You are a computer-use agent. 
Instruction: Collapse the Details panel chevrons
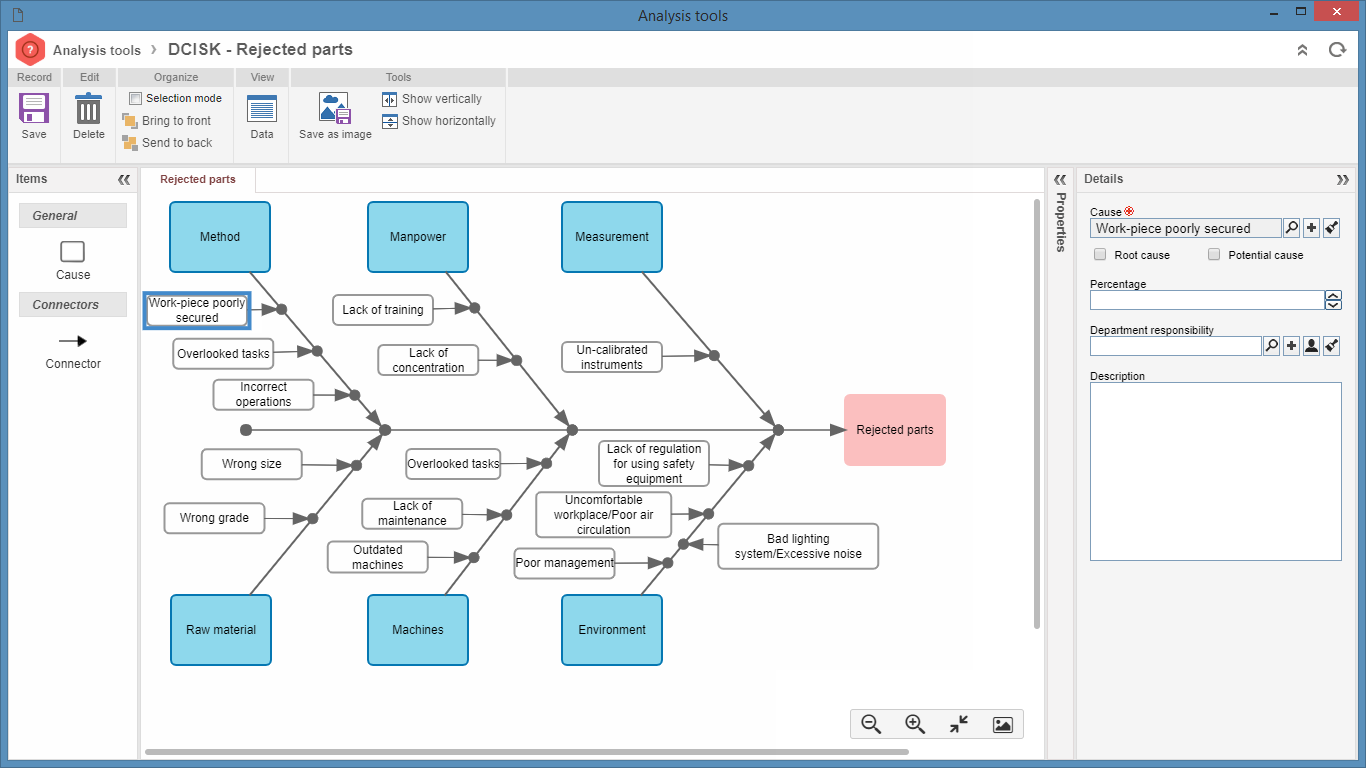click(x=1342, y=180)
